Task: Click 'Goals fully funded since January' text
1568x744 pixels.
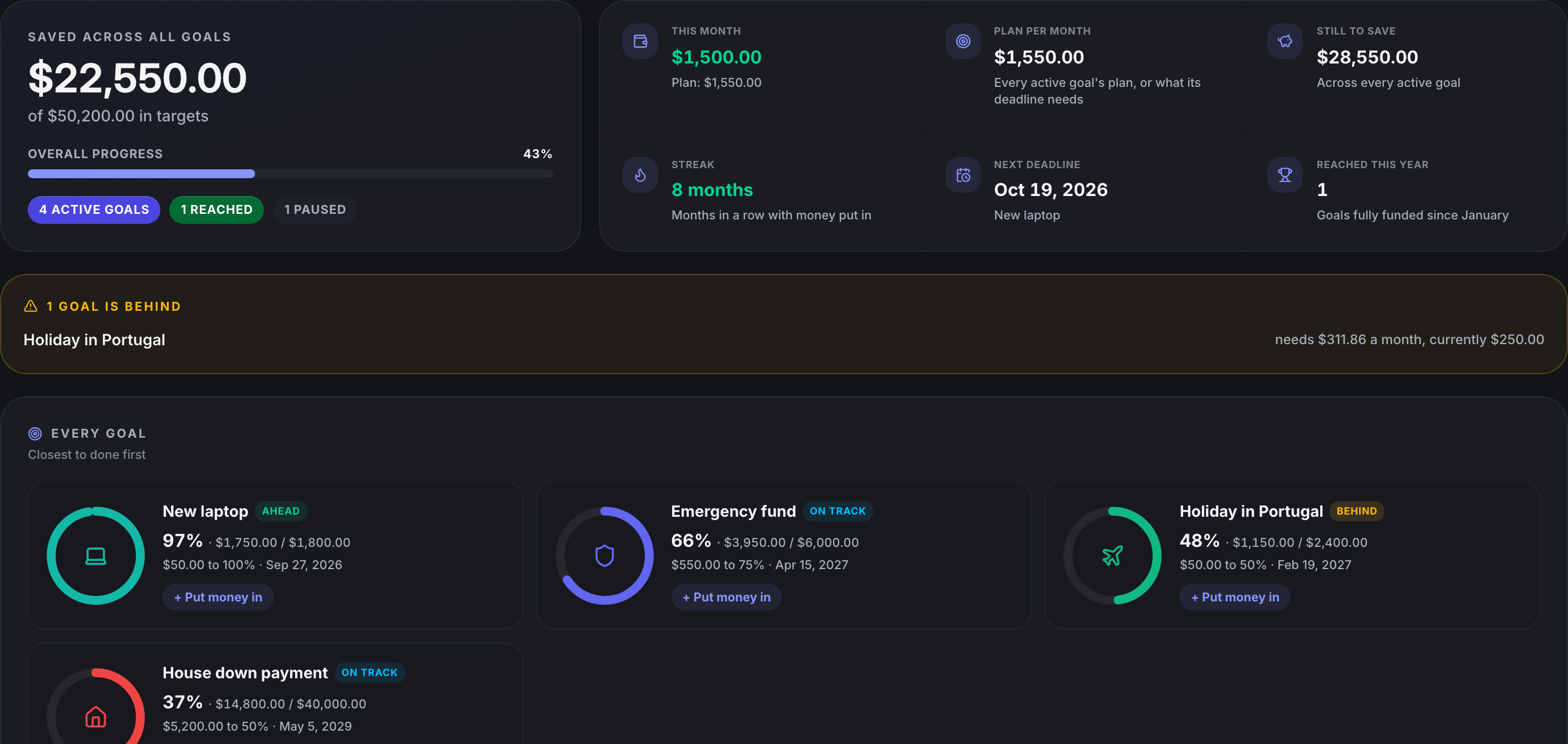Action: (1412, 216)
